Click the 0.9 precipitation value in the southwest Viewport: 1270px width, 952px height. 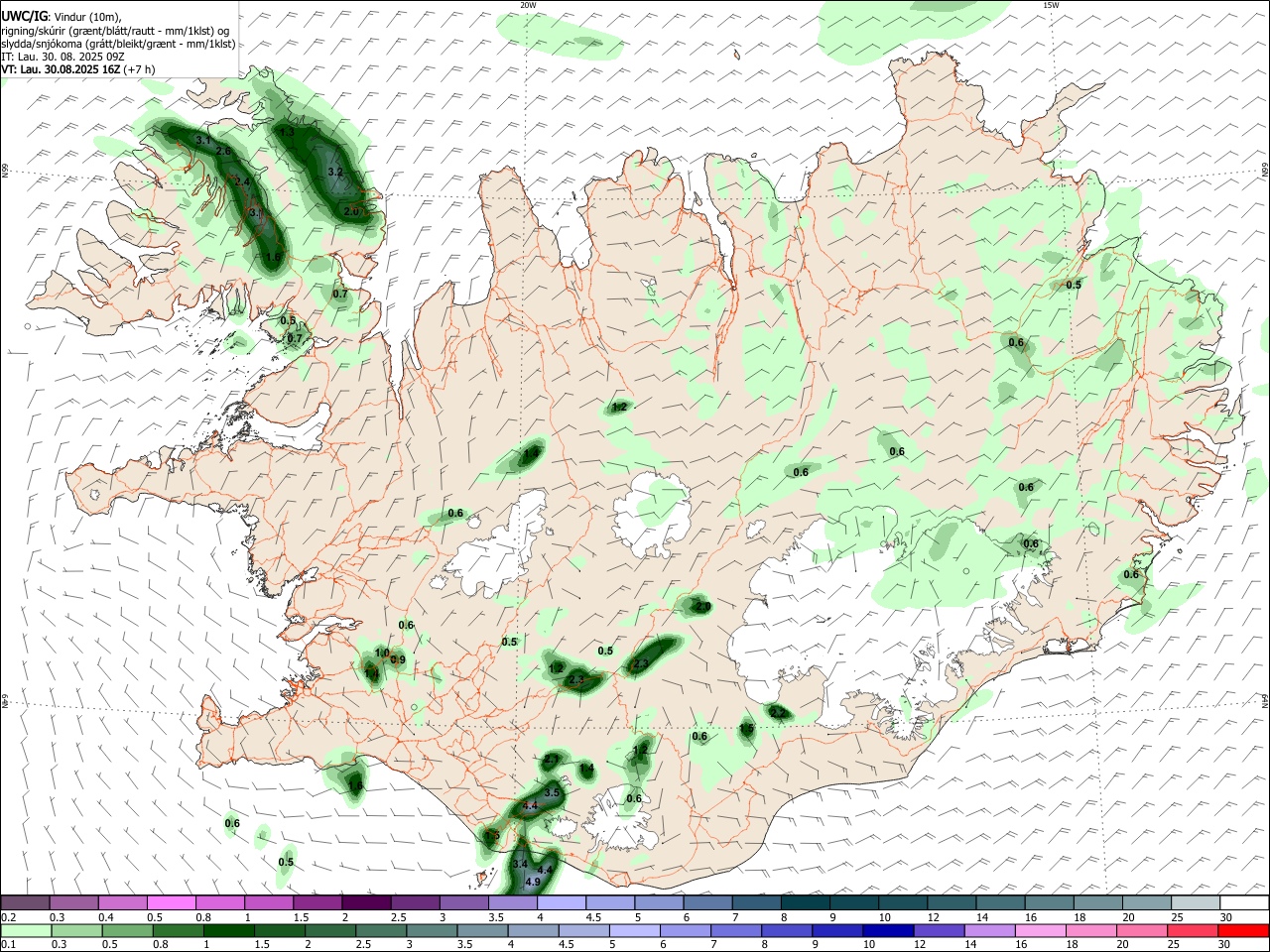398,660
